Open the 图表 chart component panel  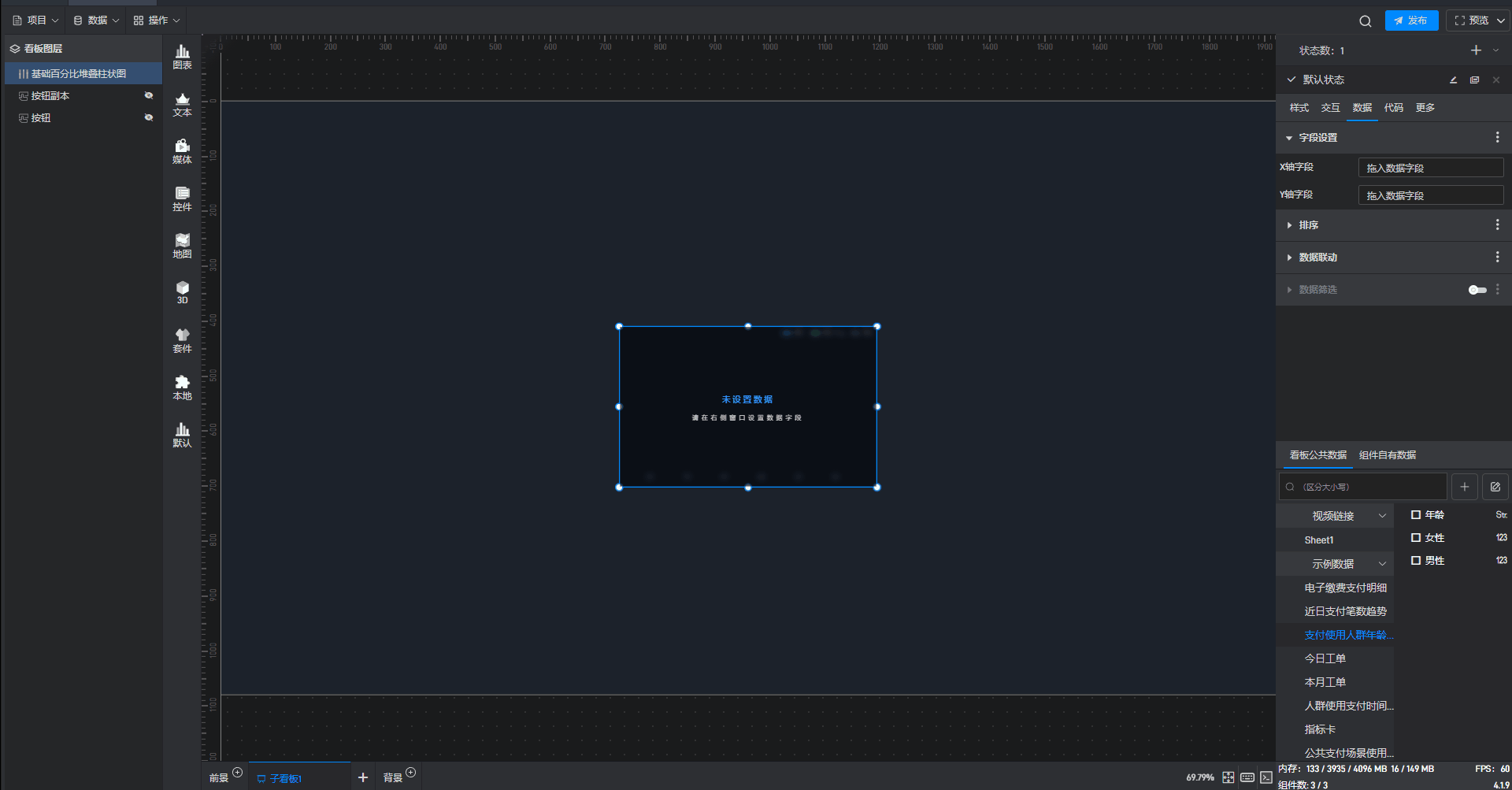tap(182, 57)
